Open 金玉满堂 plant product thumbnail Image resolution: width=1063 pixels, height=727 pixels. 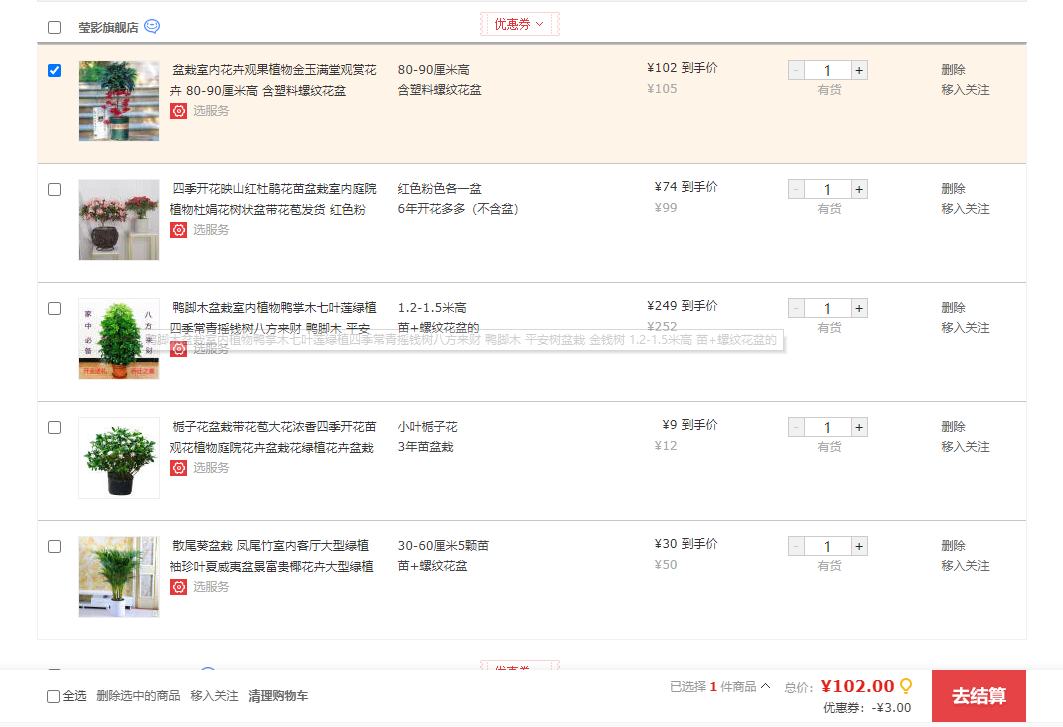(x=119, y=101)
